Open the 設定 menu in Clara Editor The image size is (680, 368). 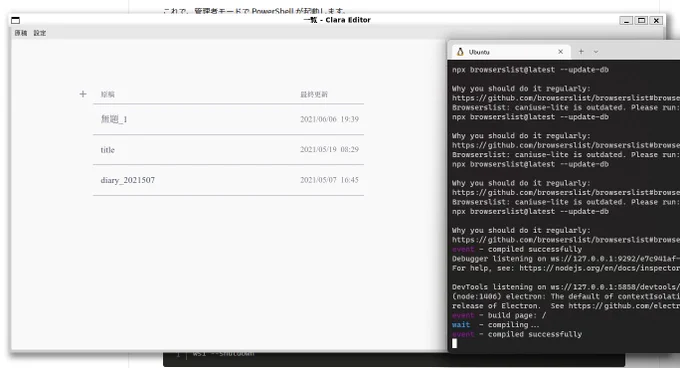39,33
